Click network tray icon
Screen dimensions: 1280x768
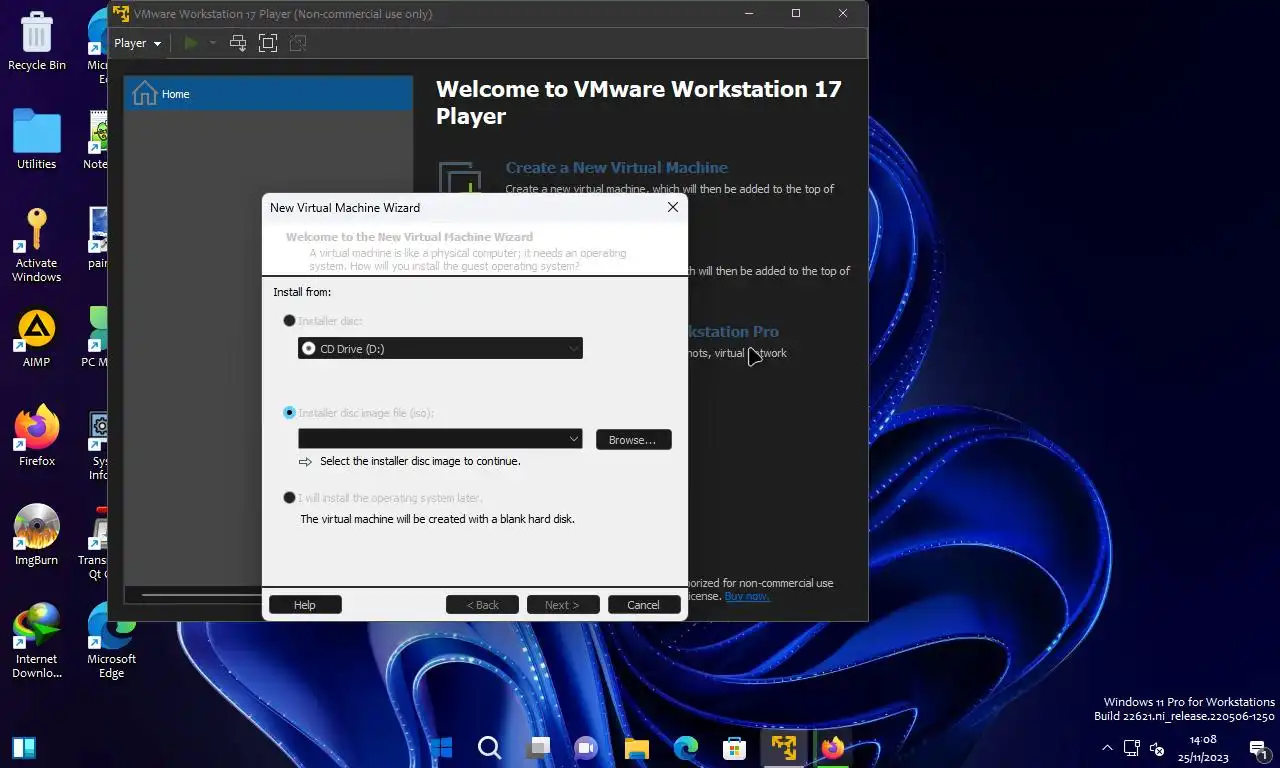point(1132,748)
